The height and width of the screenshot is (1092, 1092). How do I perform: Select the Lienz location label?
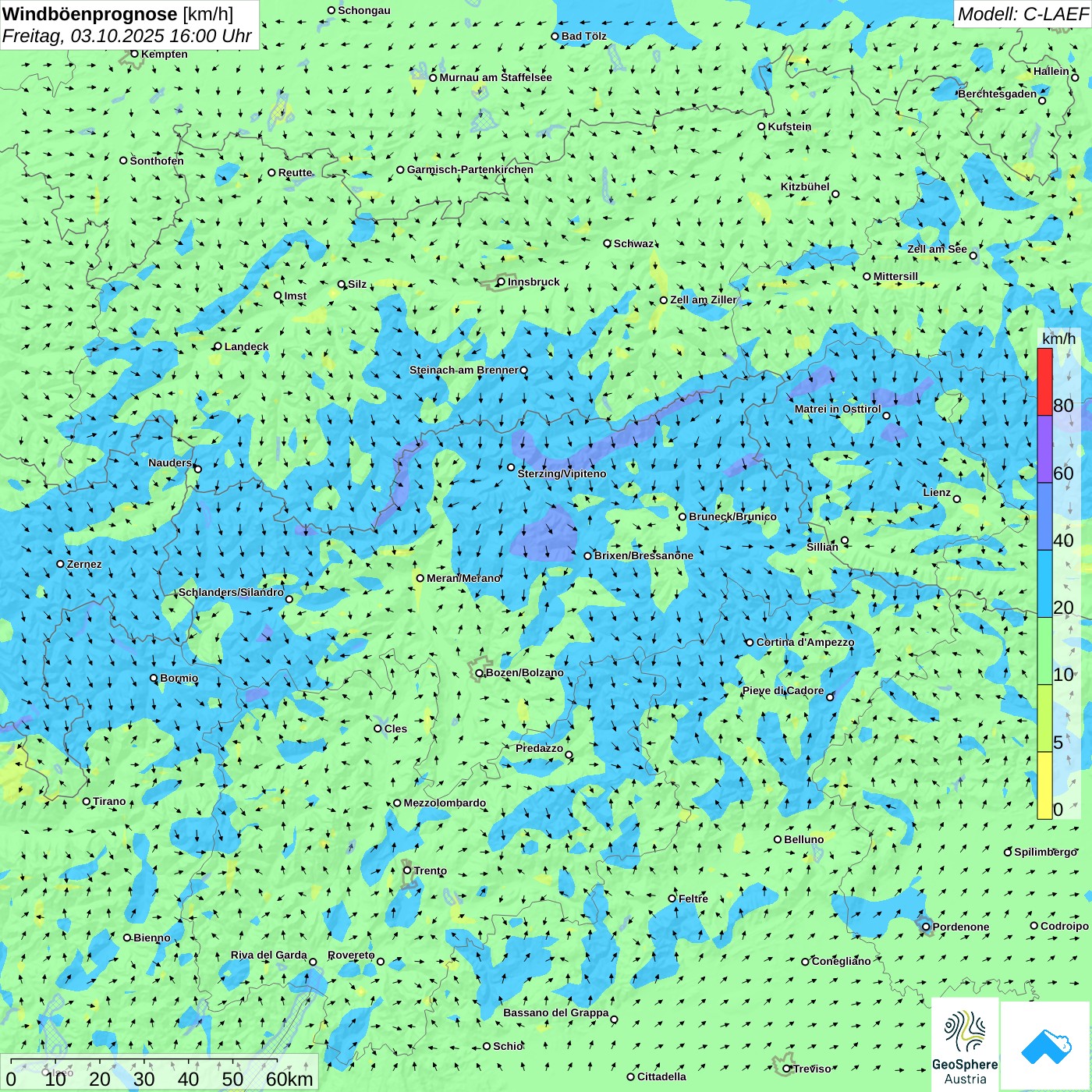937,492
